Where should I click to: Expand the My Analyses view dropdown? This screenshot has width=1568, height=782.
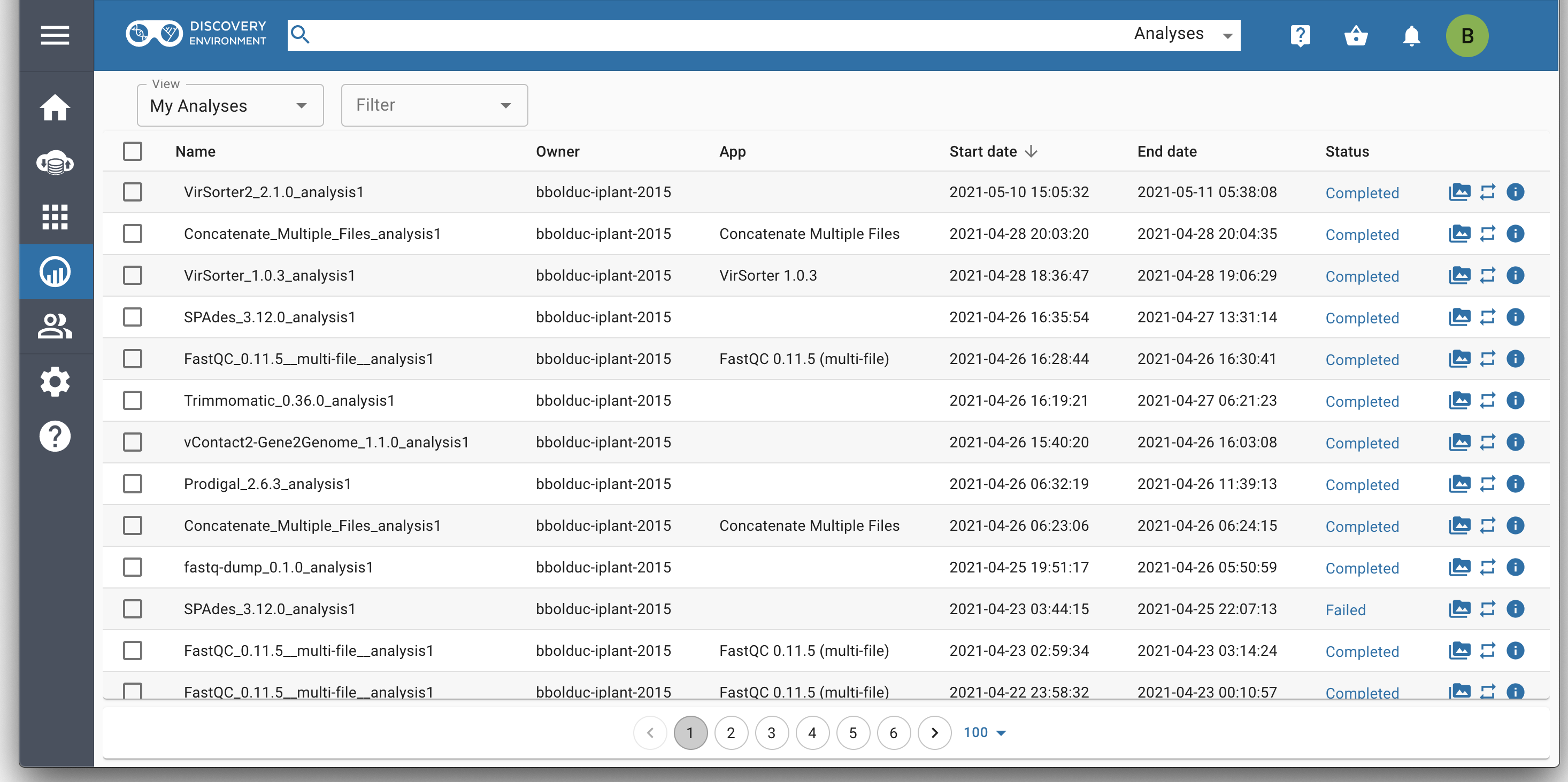click(x=229, y=105)
